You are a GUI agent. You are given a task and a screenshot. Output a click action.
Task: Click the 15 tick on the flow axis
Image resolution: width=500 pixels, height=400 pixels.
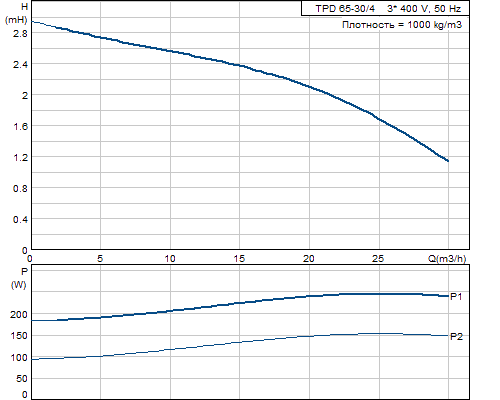click(x=239, y=258)
